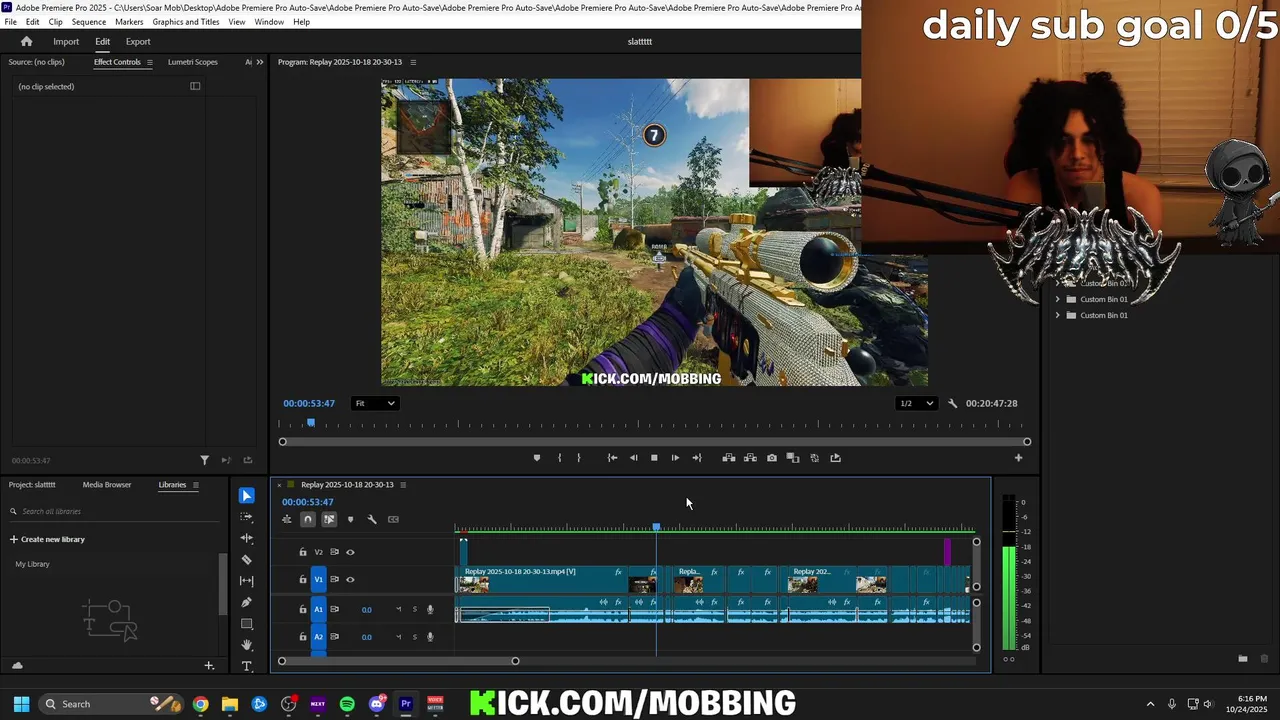Click the Program monitor playhead marker

pos(311,424)
